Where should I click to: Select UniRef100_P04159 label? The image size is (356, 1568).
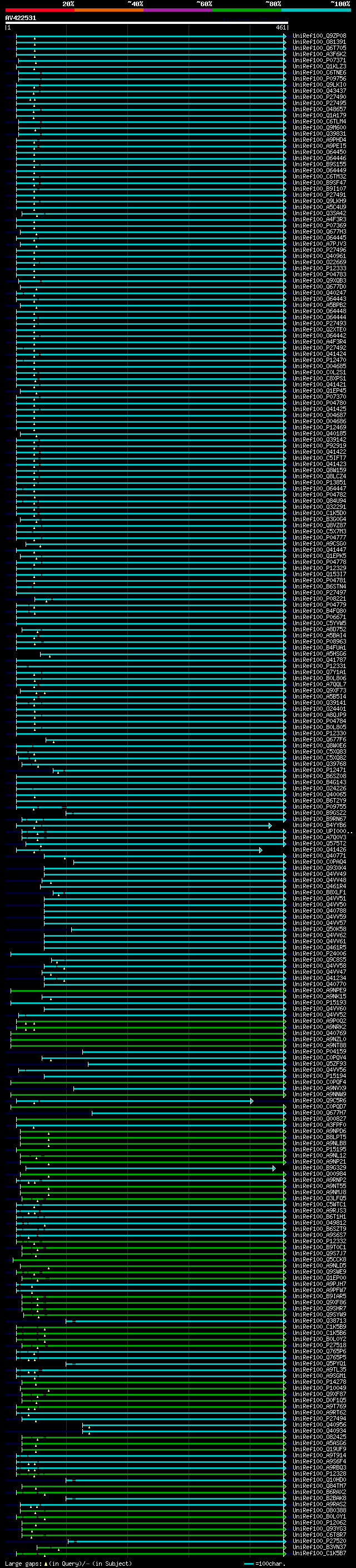click(319, 1052)
